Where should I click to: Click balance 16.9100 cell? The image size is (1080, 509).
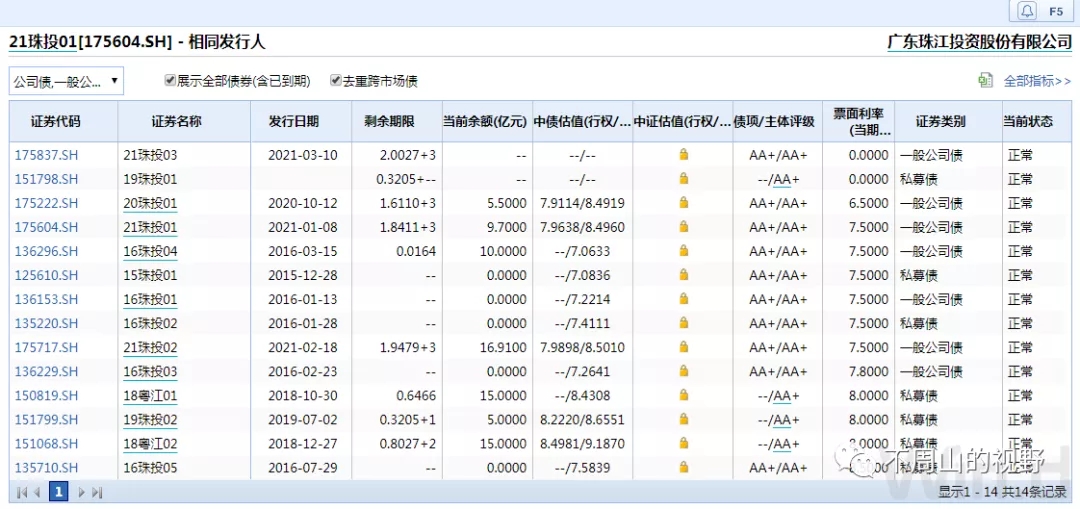501,348
